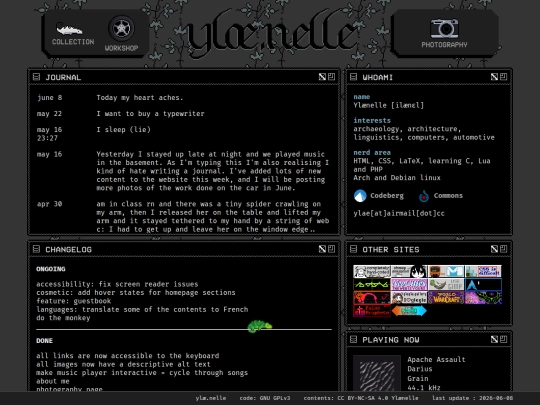Click the ylae[at]airmail[dot]cc email text
540x405 pixels.
point(399,213)
